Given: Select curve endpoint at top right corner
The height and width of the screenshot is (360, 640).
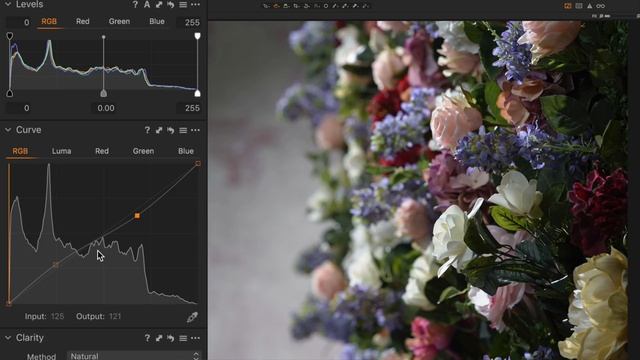Looking at the screenshot, I should [x=198, y=163].
